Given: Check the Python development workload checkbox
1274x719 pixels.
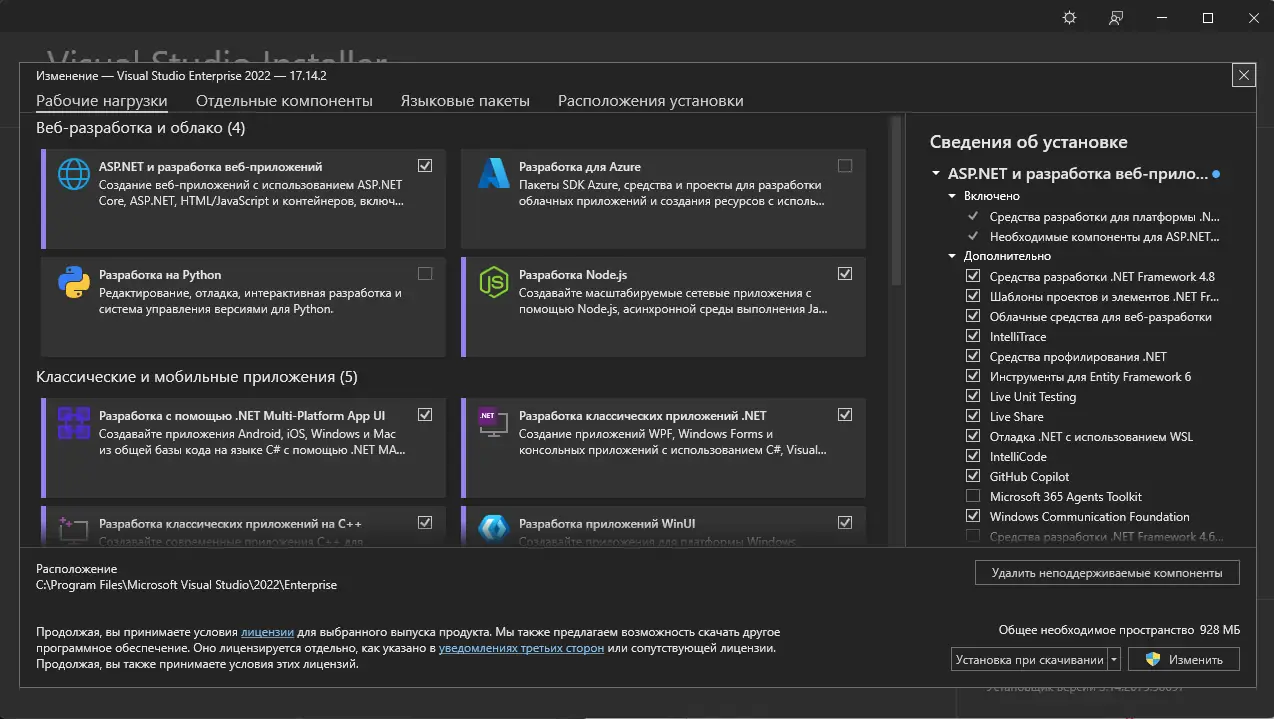Looking at the screenshot, I should (425, 274).
